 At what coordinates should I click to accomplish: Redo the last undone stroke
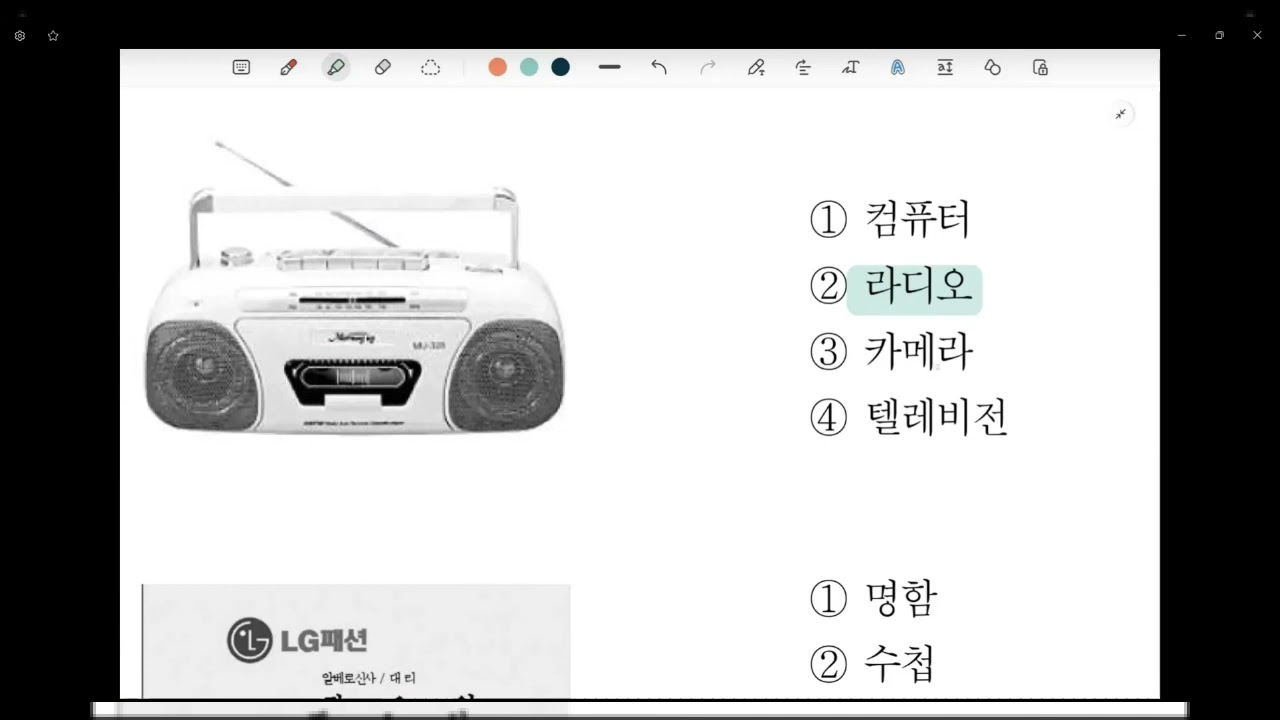(x=708, y=67)
